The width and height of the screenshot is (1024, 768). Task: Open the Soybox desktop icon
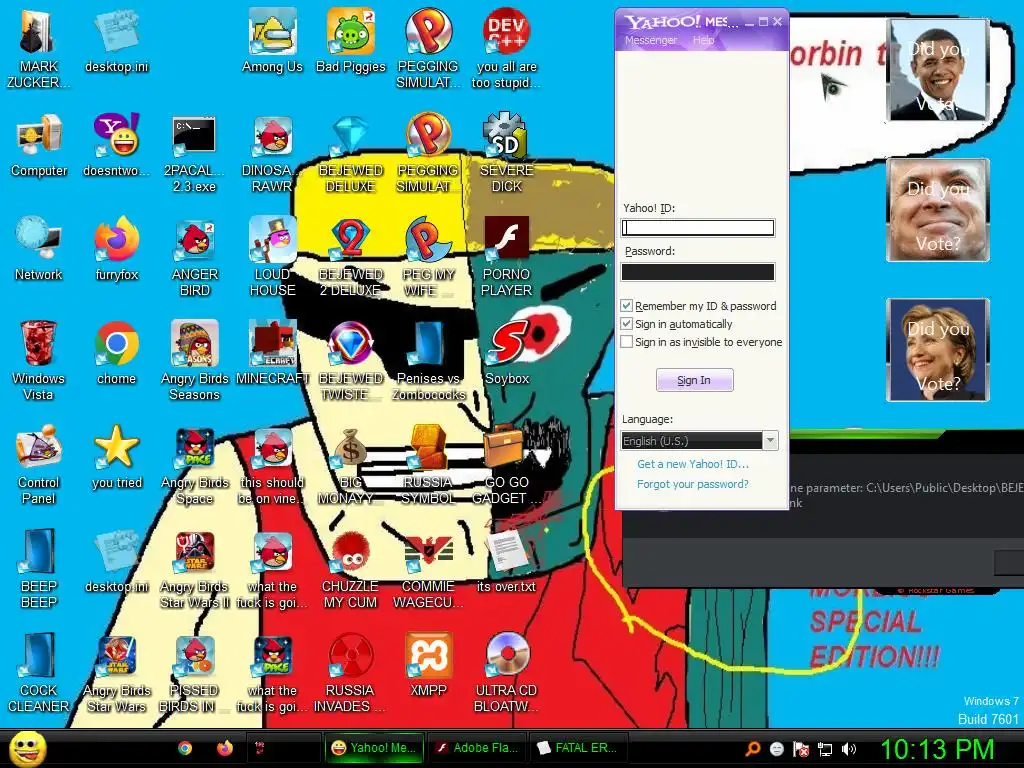tap(507, 353)
